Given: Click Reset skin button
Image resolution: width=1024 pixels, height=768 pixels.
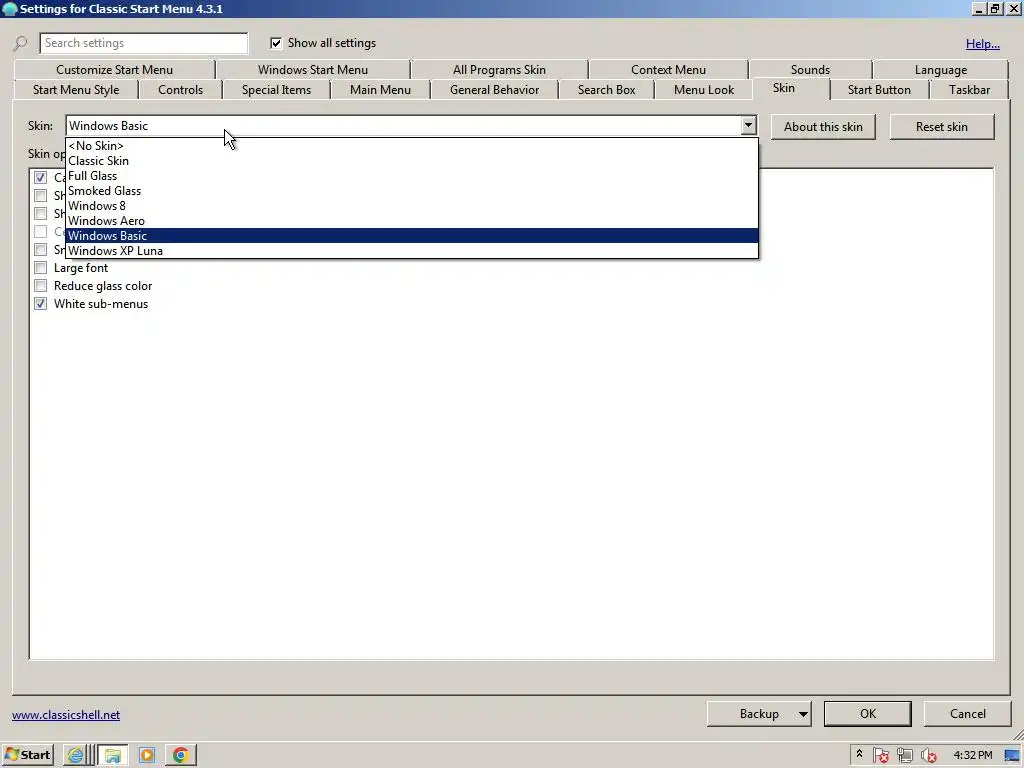Looking at the screenshot, I should tap(942, 127).
